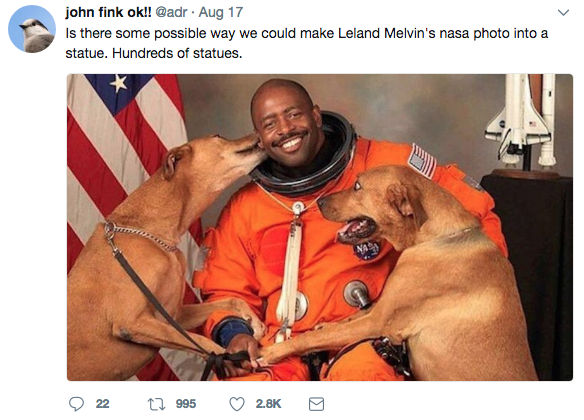Click the tweet text about statues
Screen dimensions: 584x420
tap(307, 43)
